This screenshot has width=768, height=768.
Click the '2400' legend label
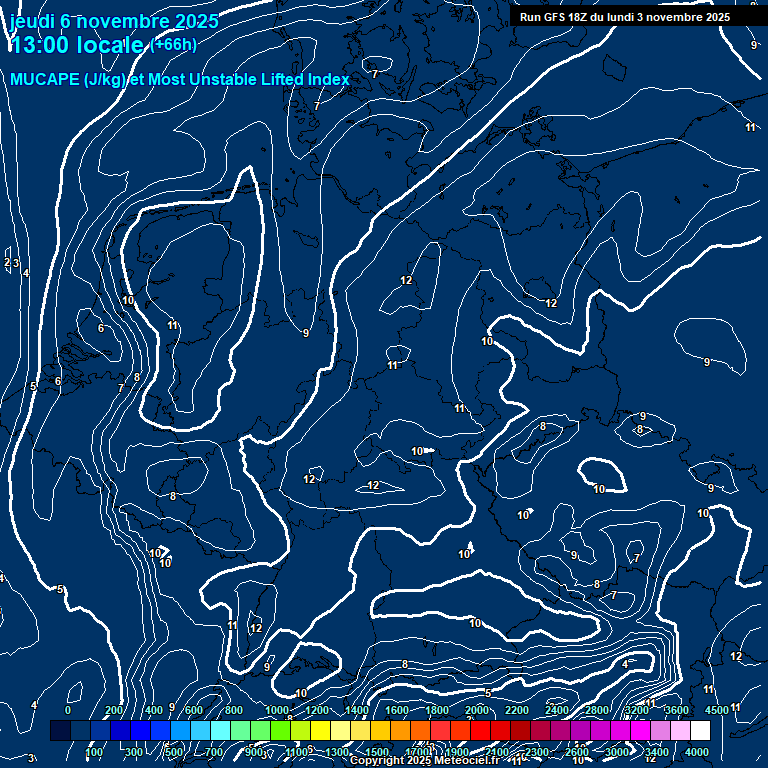click(557, 710)
